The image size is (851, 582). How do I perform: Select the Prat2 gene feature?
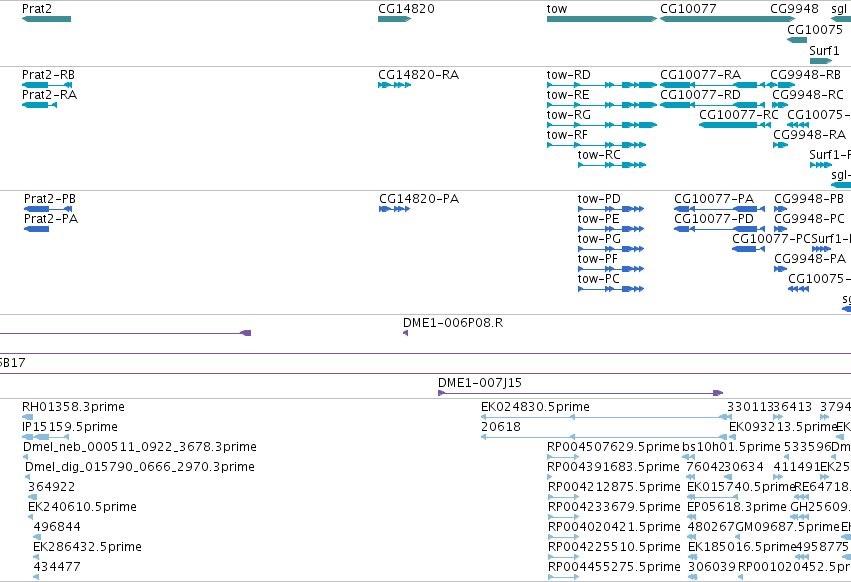click(x=46, y=19)
